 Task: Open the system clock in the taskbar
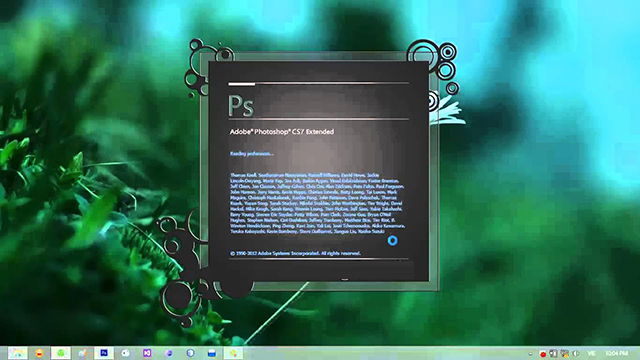[616, 353]
